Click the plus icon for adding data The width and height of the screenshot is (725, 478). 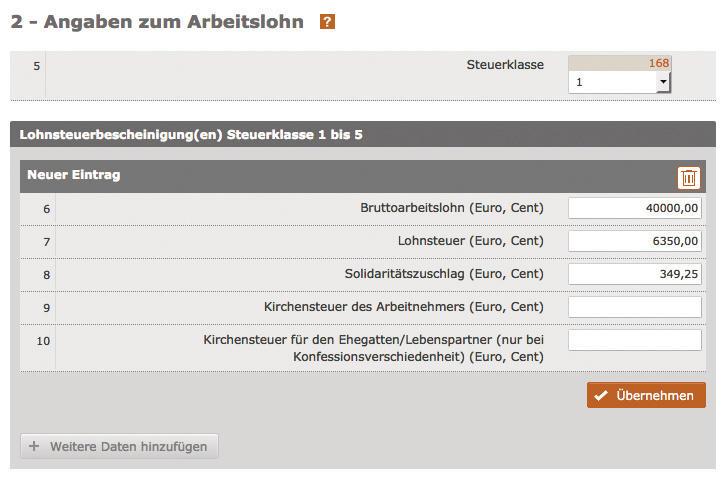[x=34, y=446]
